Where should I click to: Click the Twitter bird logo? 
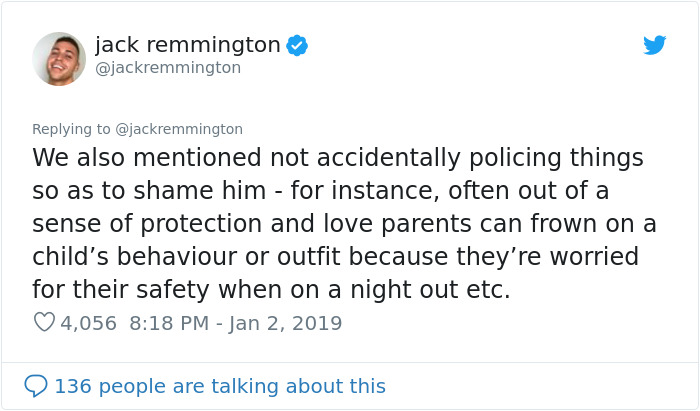tap(654, 45)
